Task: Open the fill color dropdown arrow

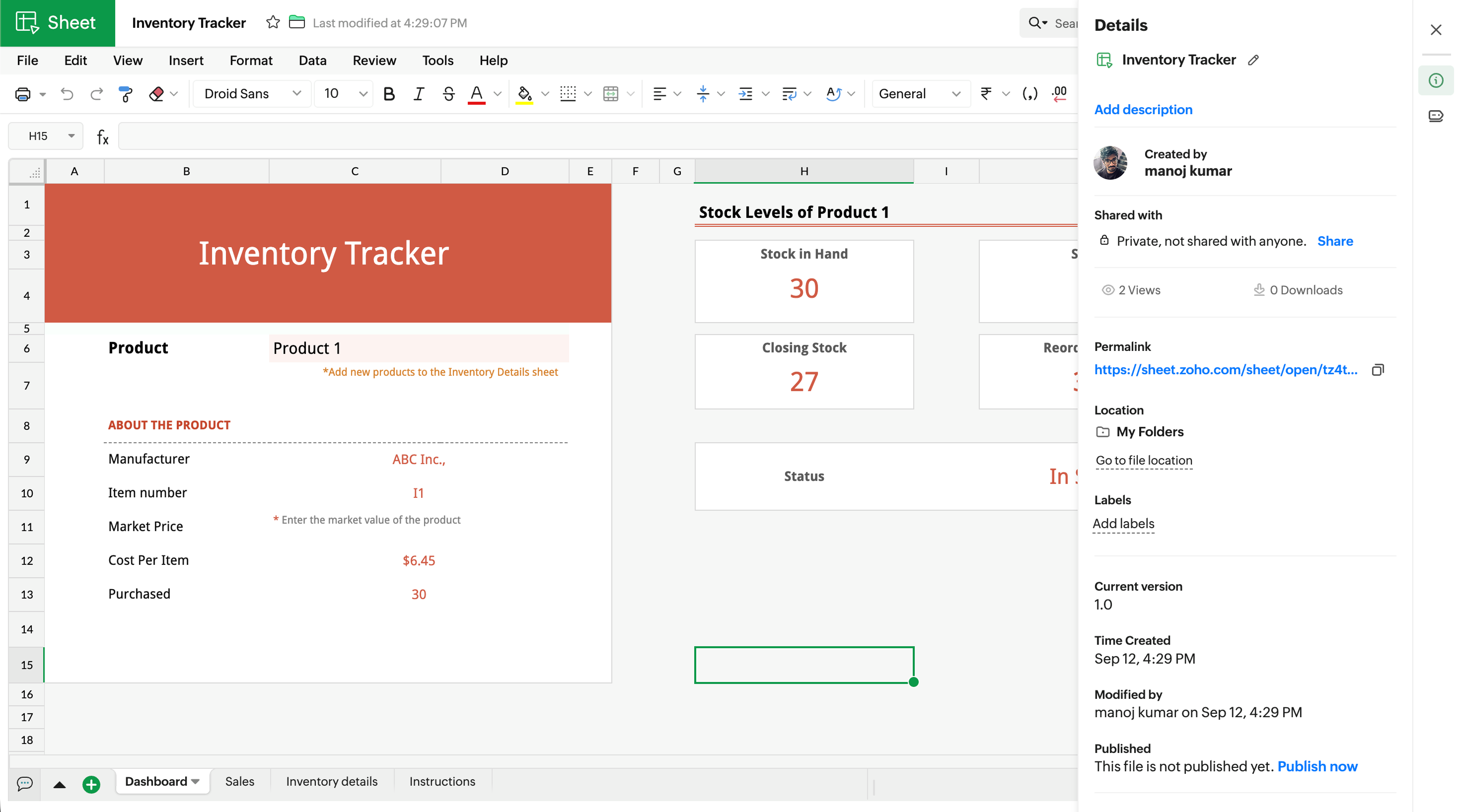Action: pos(545,94)
